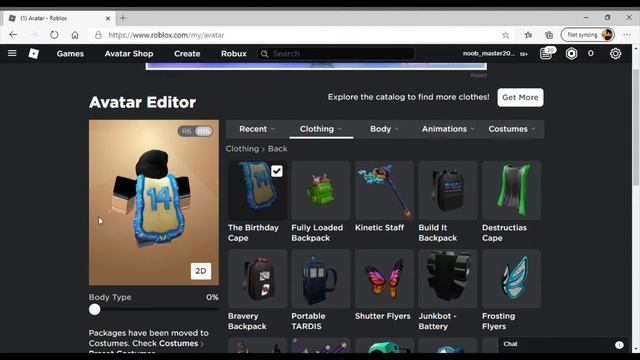Screen dimensions: 640x360
Task: Click the avatar 3D preview
Action: click(x=154, y=202)
